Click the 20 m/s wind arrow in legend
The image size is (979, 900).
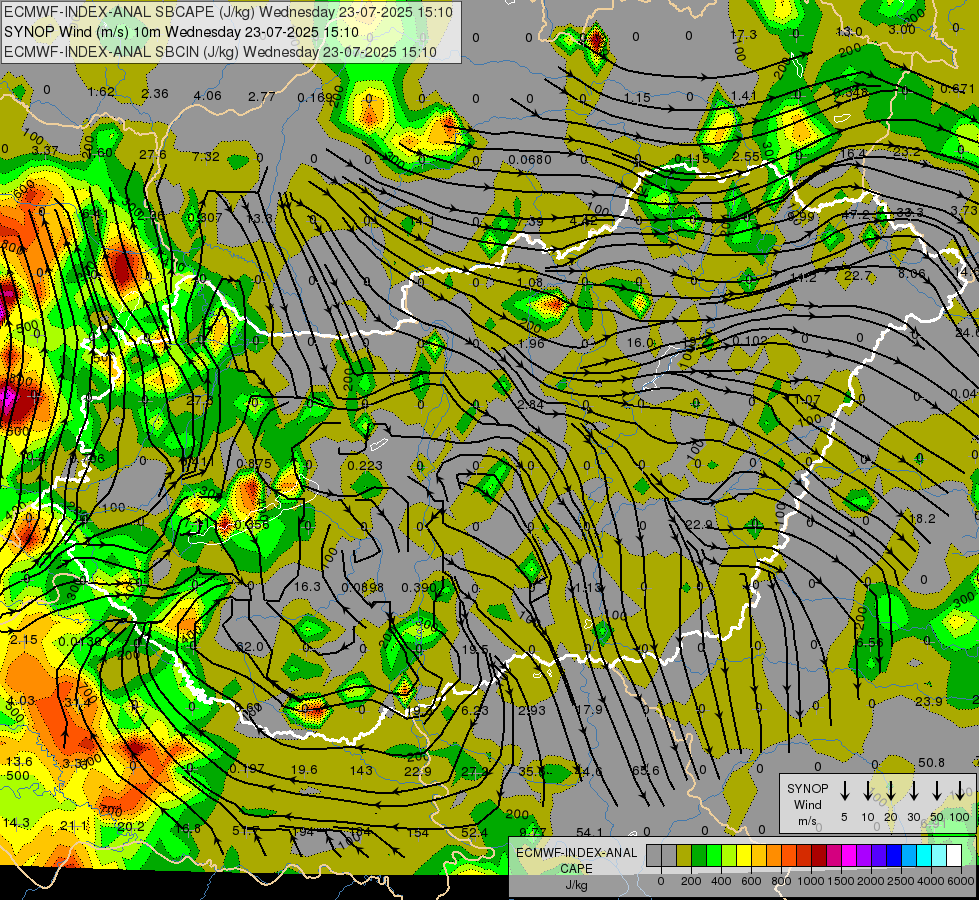890,790
